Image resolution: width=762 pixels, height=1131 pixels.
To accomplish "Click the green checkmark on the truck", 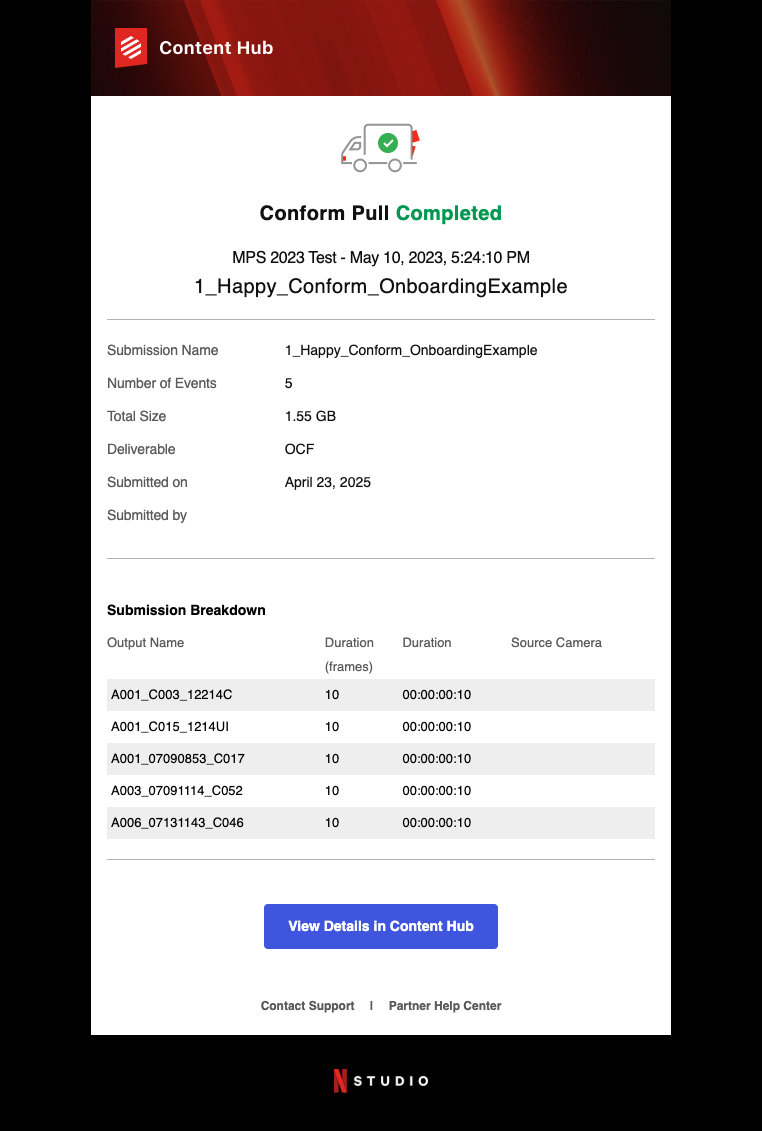I will (388, 143).
